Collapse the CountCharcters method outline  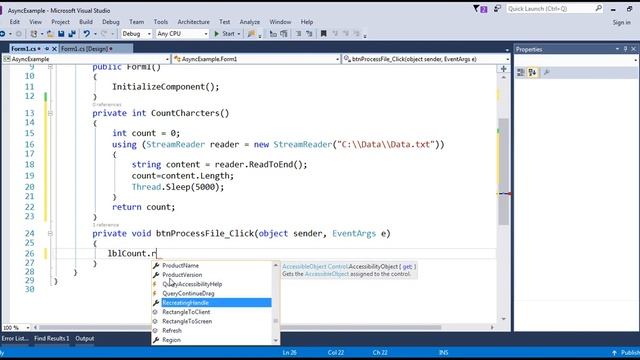tap(50, 113)
